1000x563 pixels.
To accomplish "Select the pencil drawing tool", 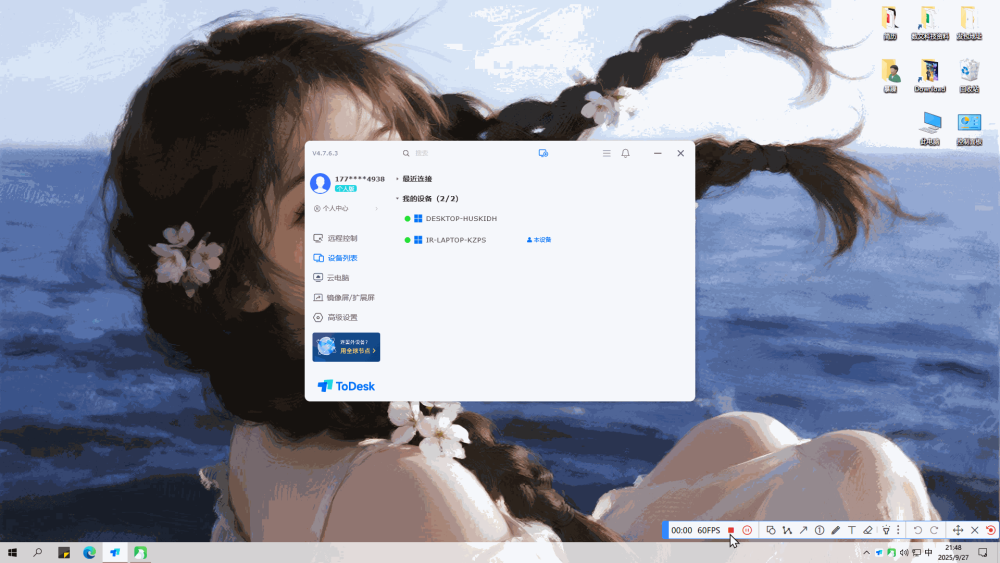I will pos(835,530).
